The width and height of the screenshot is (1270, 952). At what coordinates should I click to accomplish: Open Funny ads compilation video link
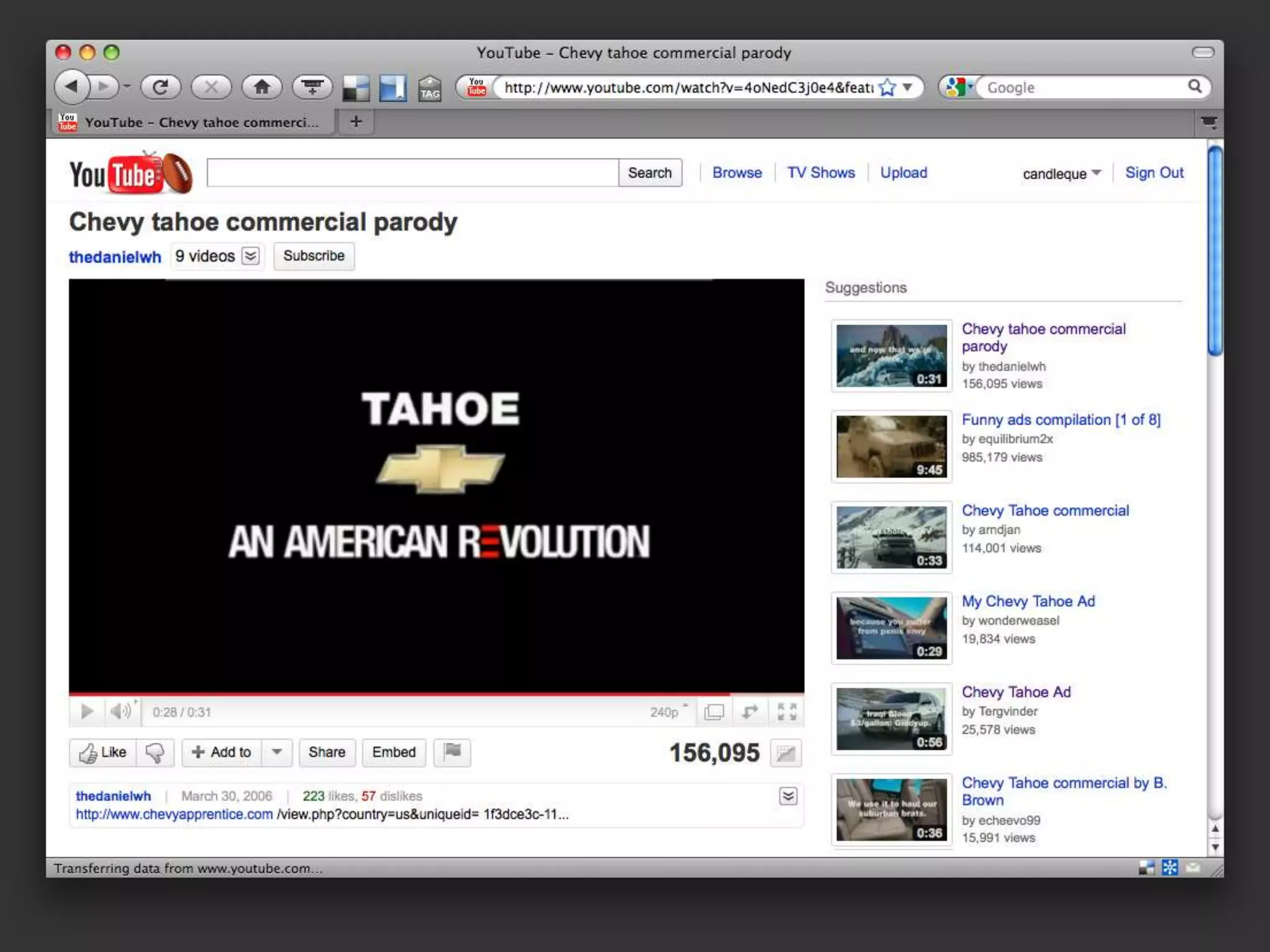click(x=1060, y=420)
